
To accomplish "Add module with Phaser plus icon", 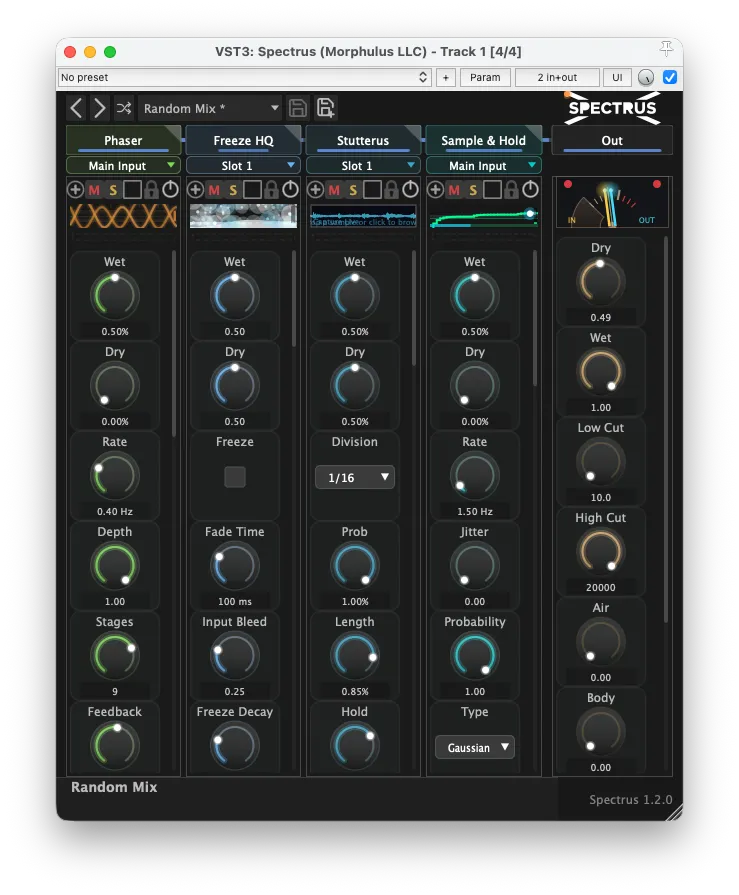I will pos(75,190).
